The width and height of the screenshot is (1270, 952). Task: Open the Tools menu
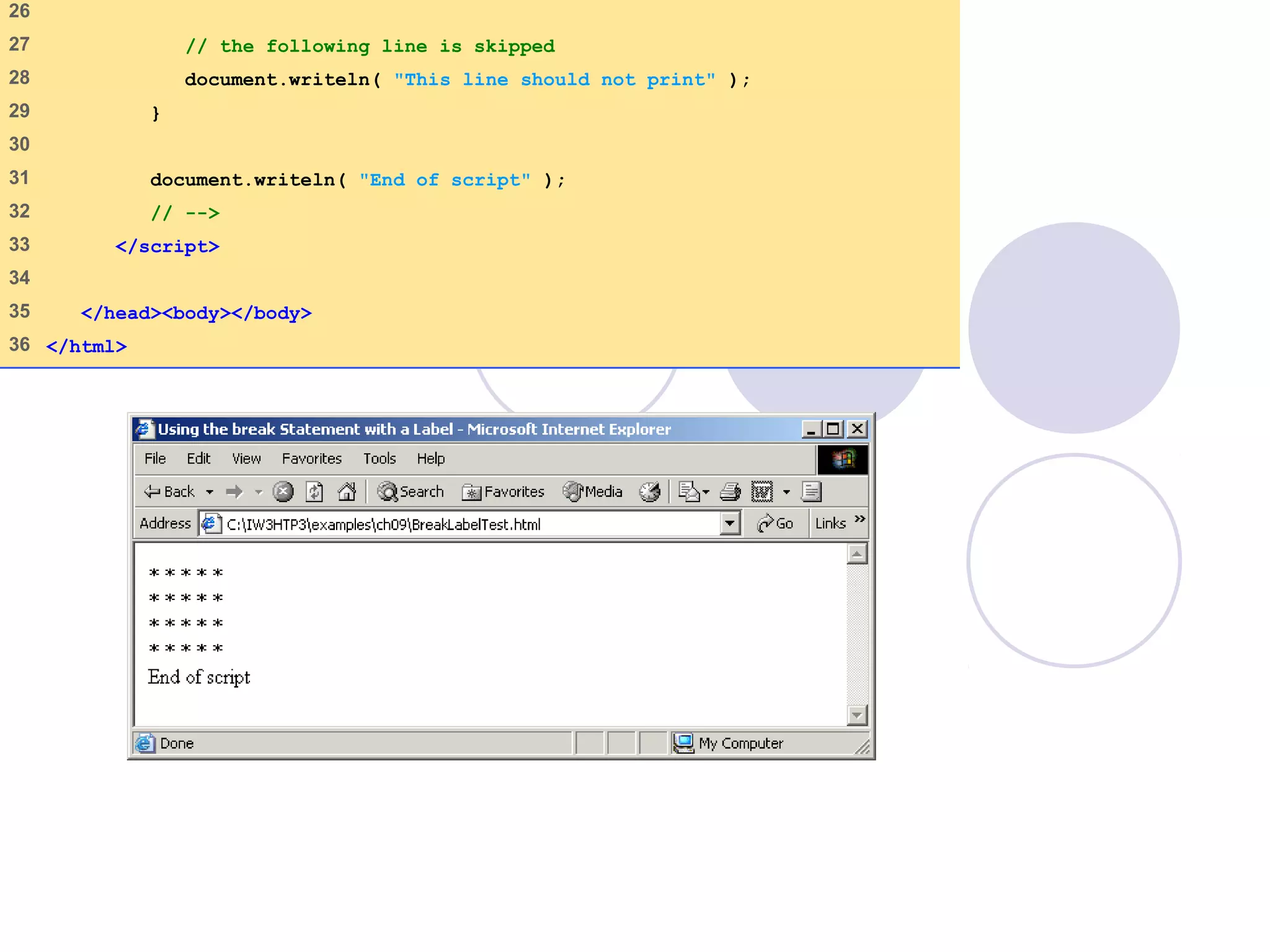(379, 459)
